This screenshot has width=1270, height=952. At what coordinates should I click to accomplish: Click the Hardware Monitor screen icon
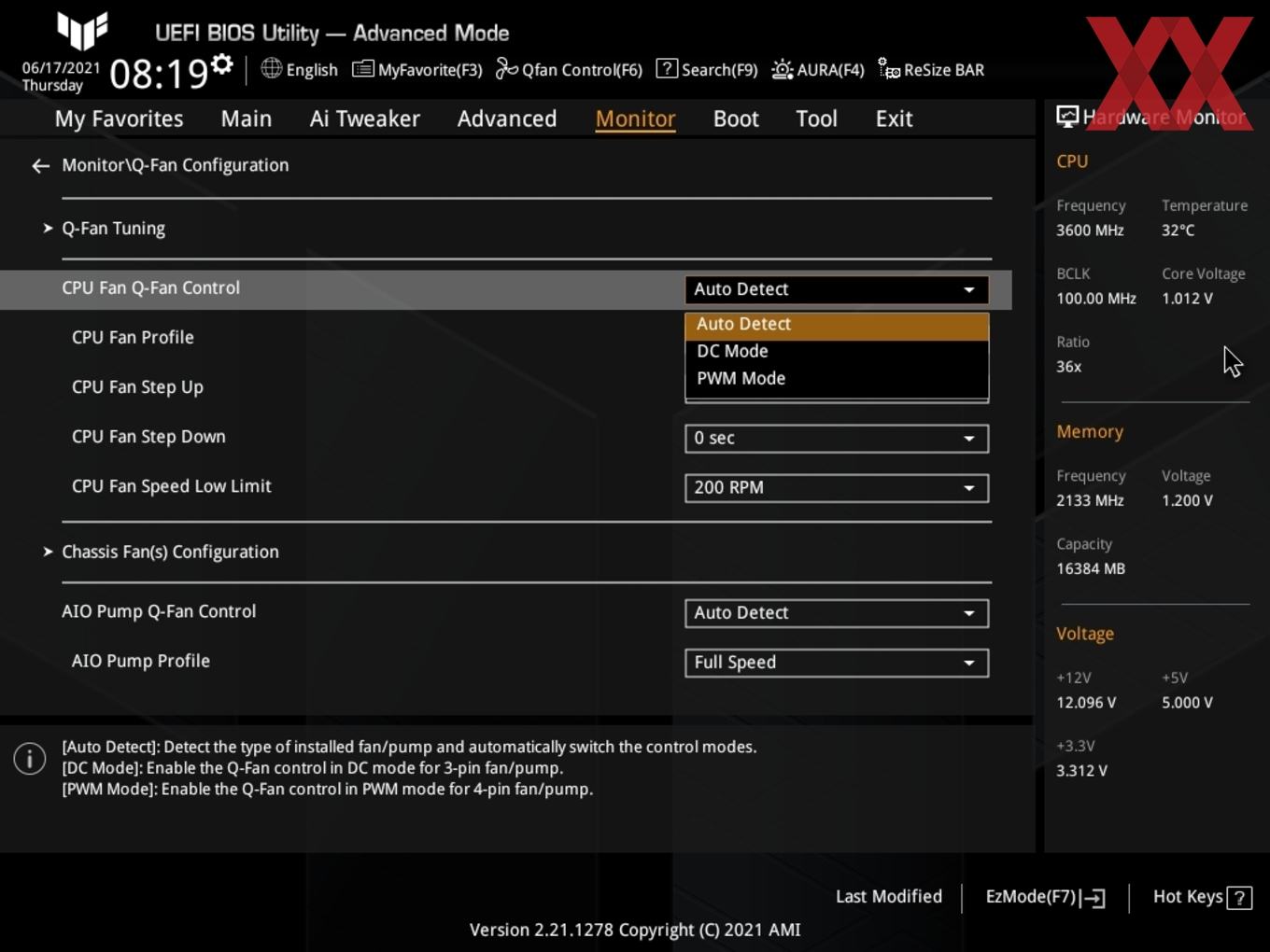pyautogui.click(x=1067, y=117)
